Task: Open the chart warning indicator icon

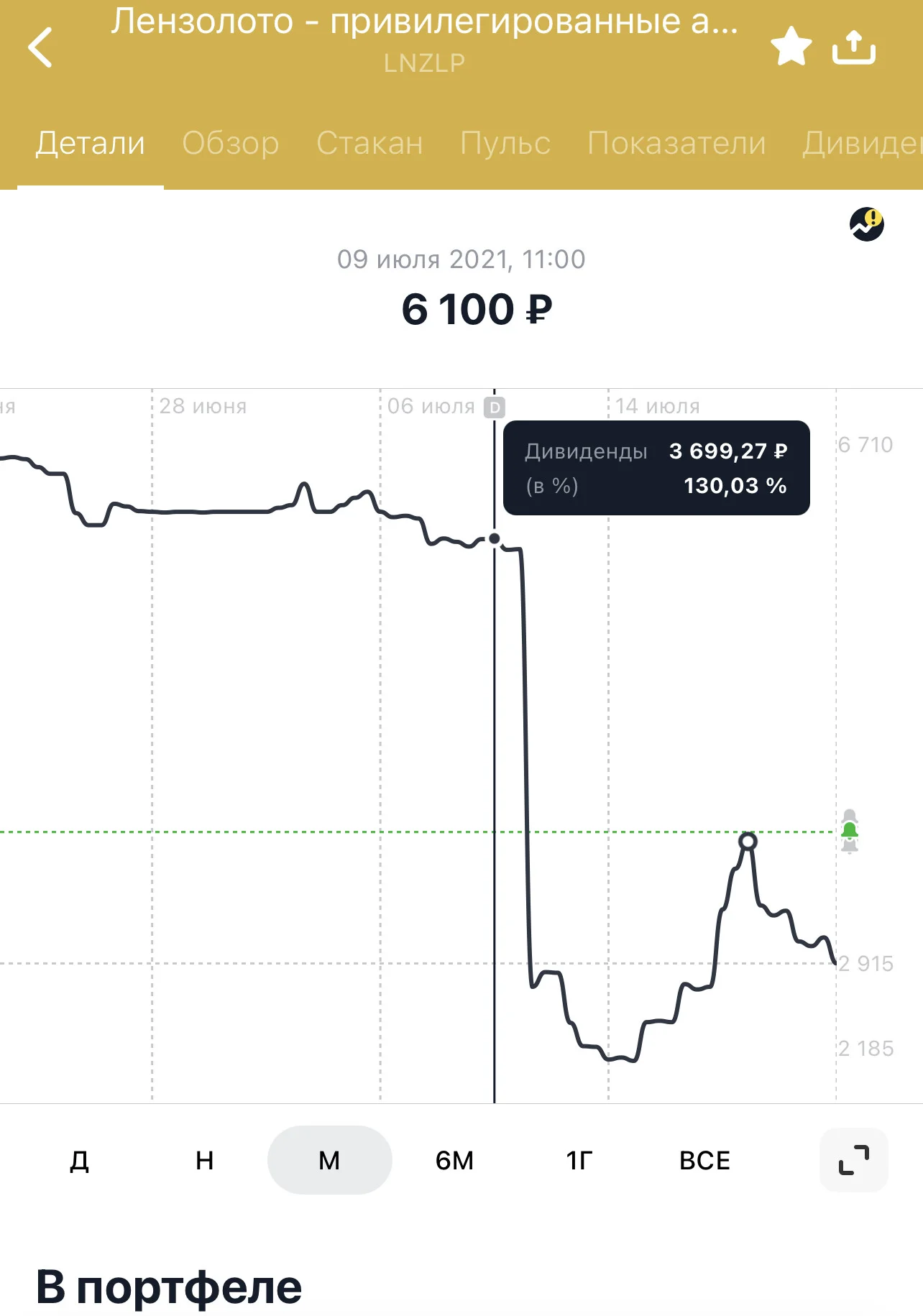Action: pos(867,224)
